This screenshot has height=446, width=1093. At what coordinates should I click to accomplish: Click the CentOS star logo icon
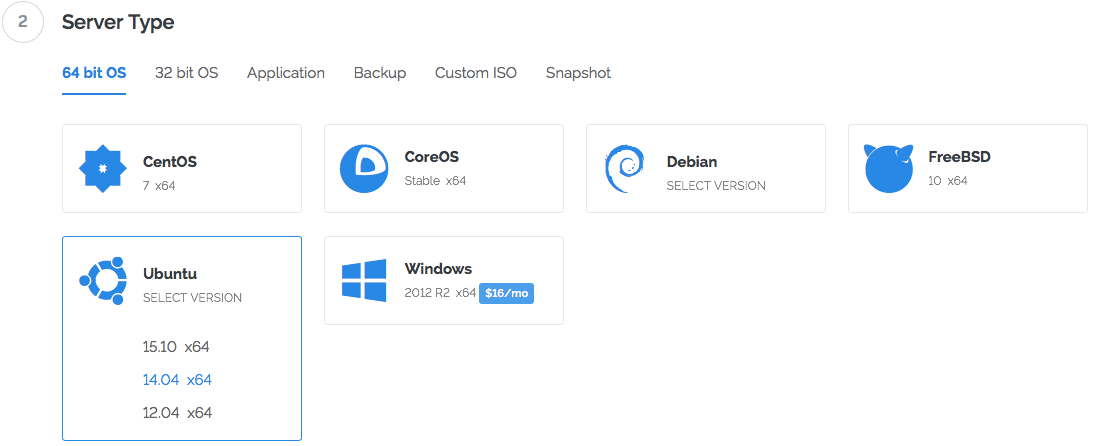(x=102, y=169)
